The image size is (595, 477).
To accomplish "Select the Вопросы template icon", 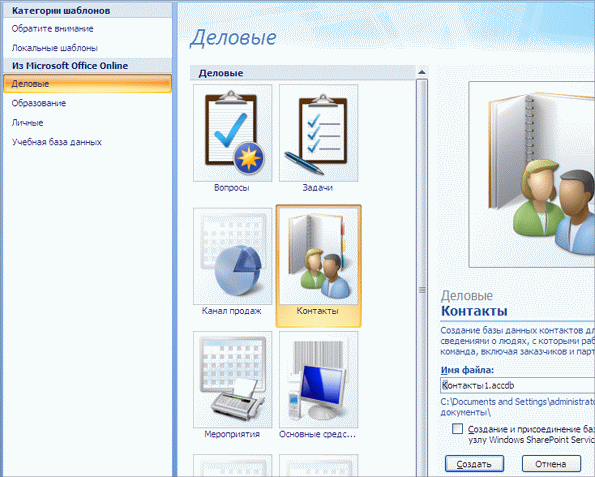I will 232,133.
